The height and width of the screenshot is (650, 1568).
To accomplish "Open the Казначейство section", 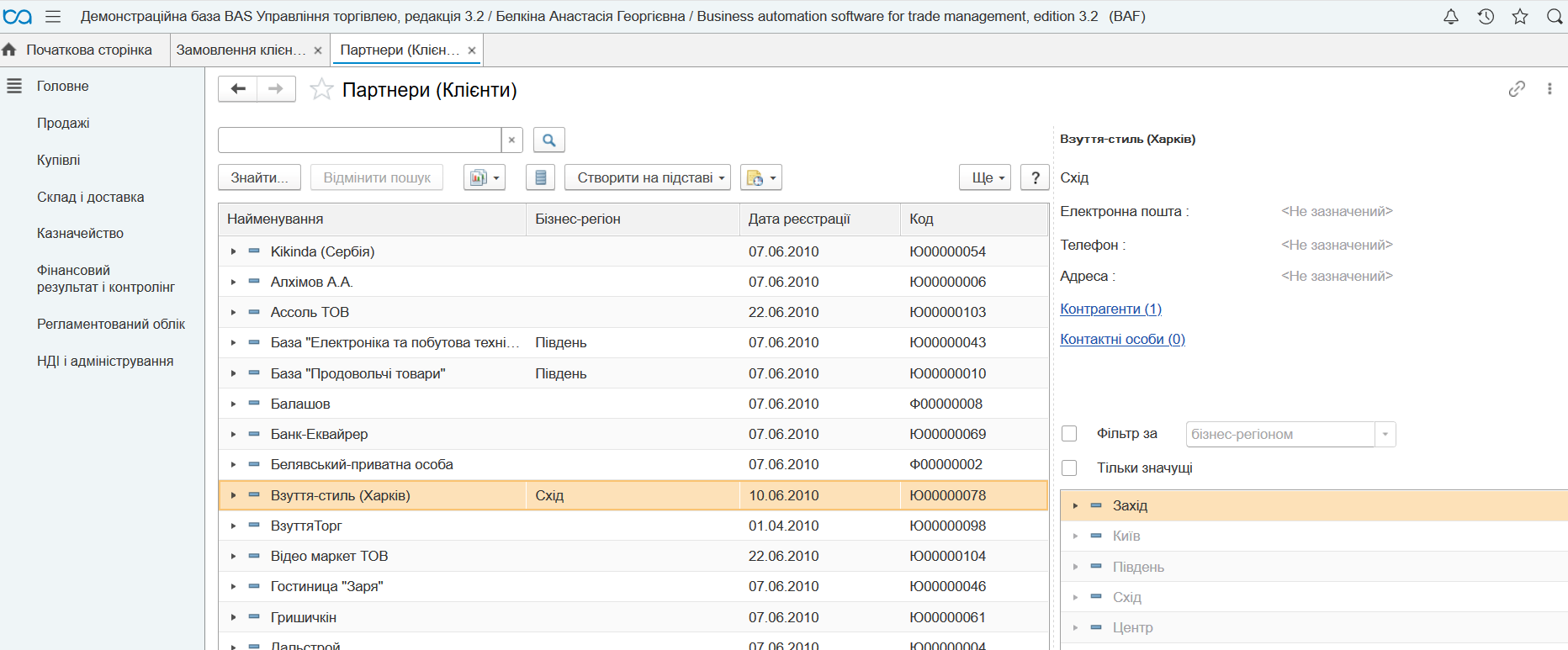I will pos(80,233).
